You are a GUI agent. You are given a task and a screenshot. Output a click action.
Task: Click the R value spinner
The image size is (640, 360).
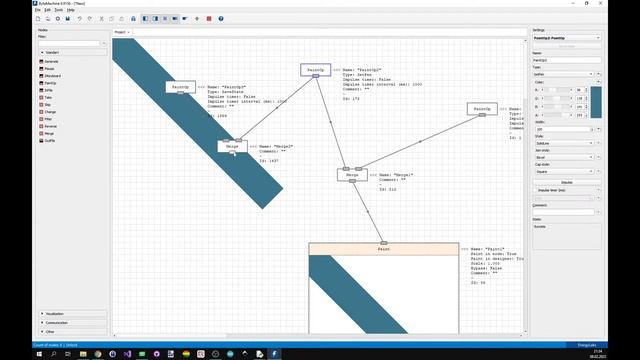581,90
